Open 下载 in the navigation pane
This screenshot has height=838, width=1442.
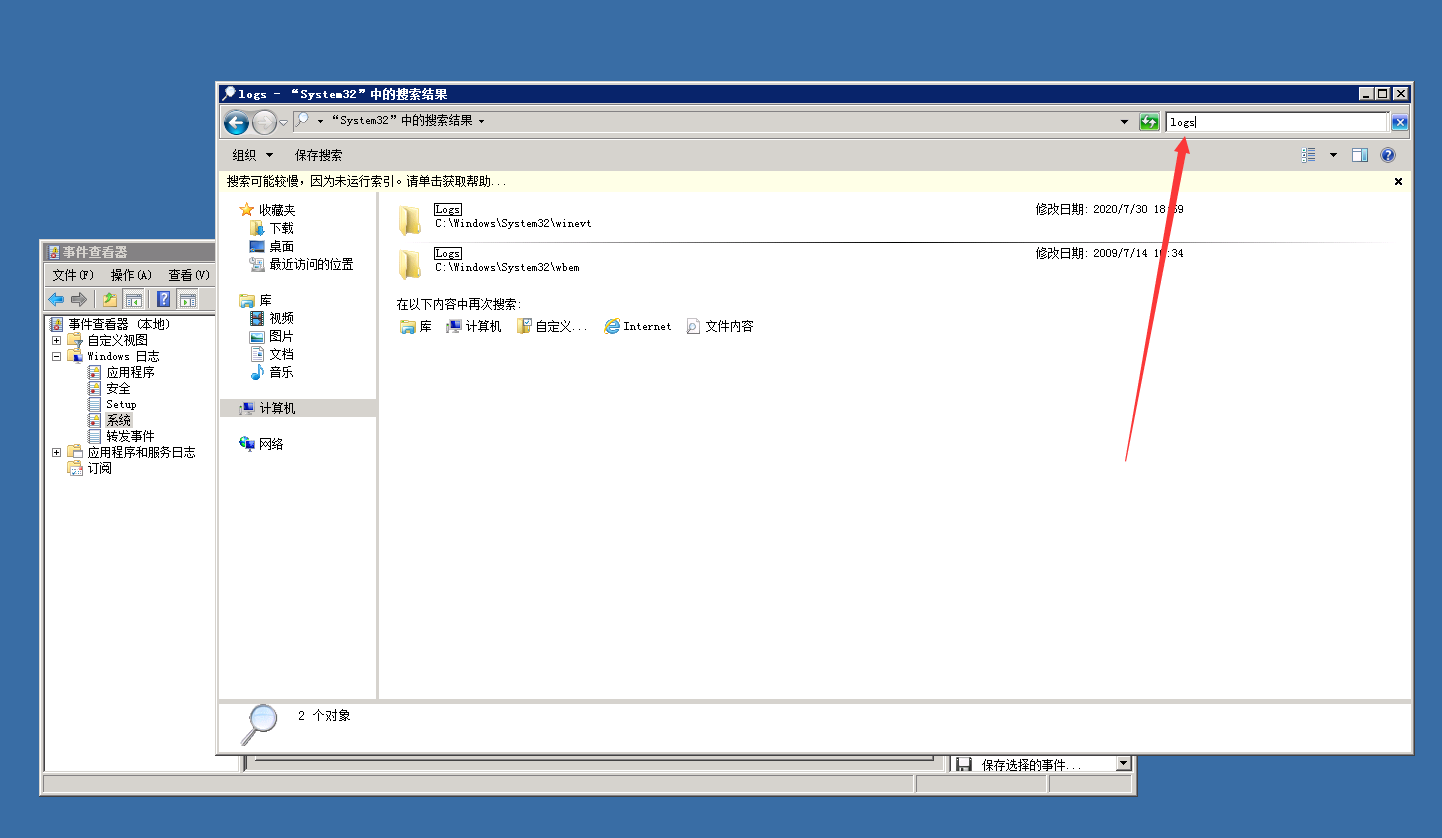point(272,228)
